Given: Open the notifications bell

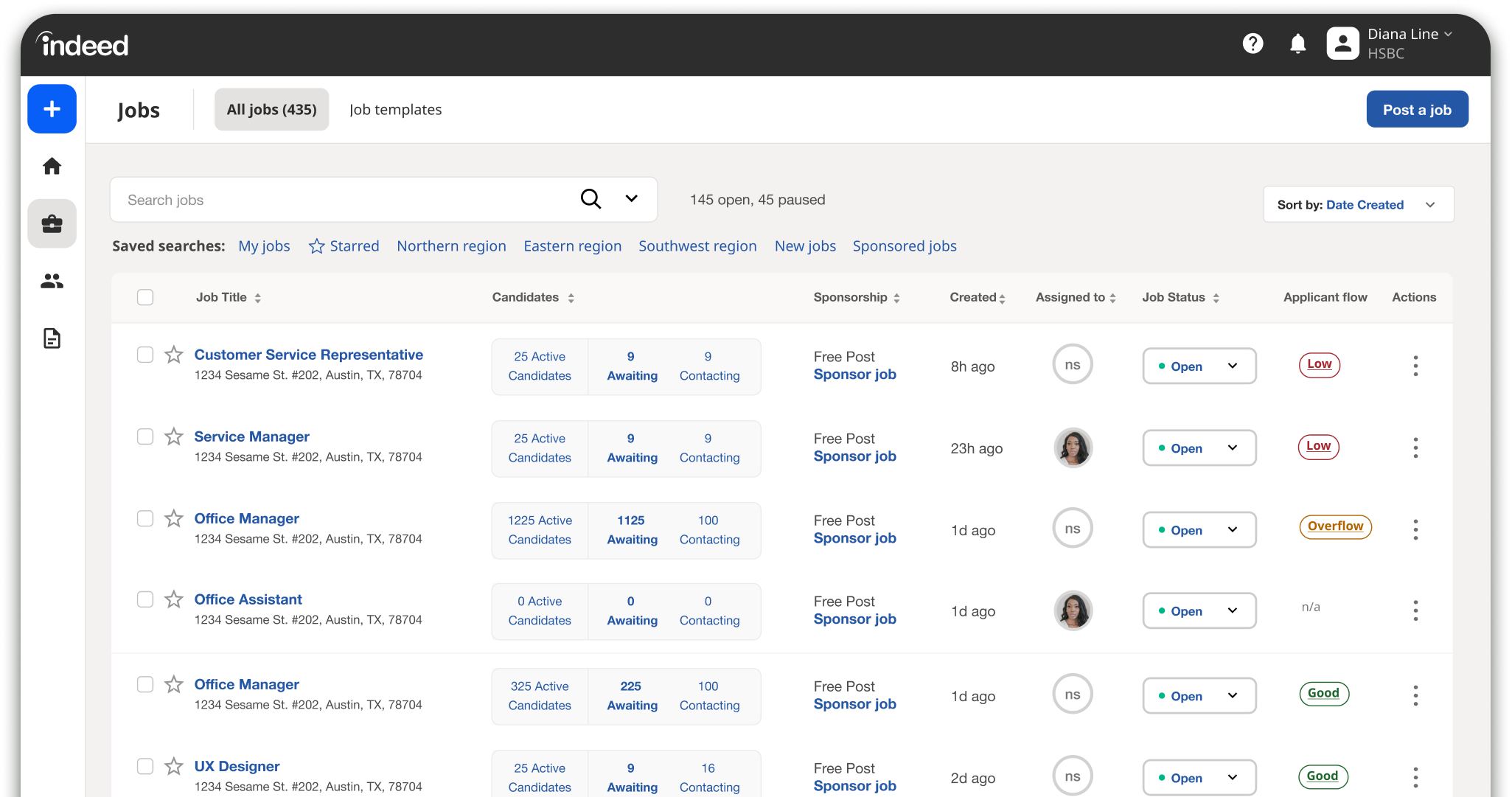Looking at the screenshot, I should click(x=1298, y=44).
